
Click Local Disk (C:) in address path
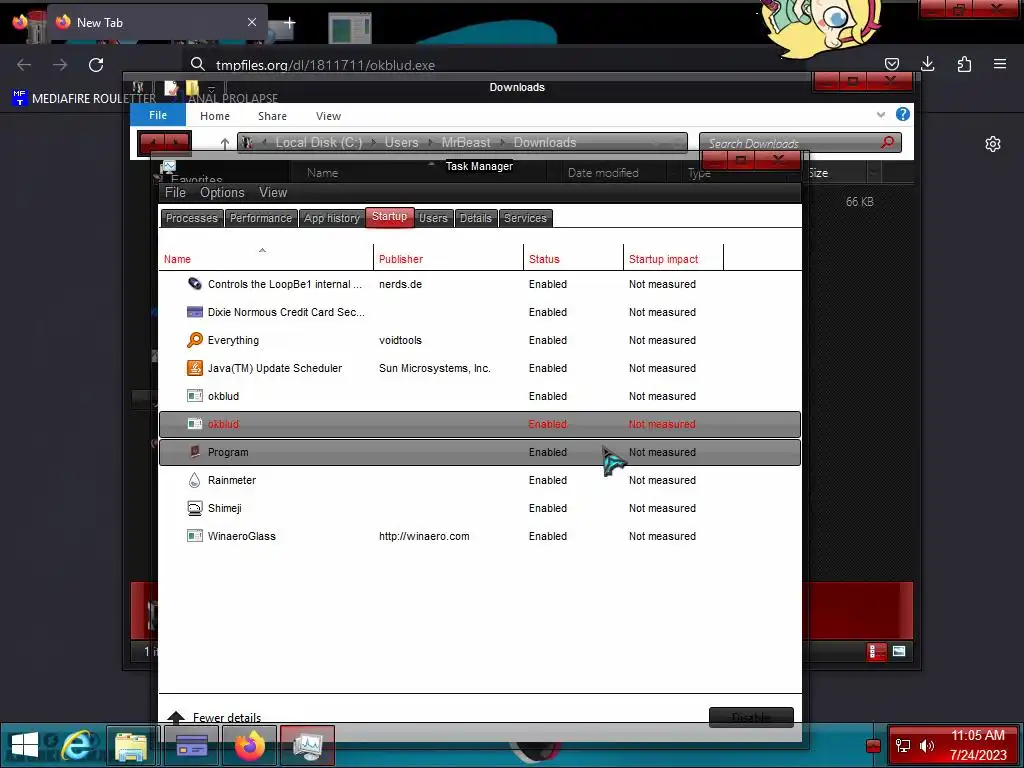[318, 142]
